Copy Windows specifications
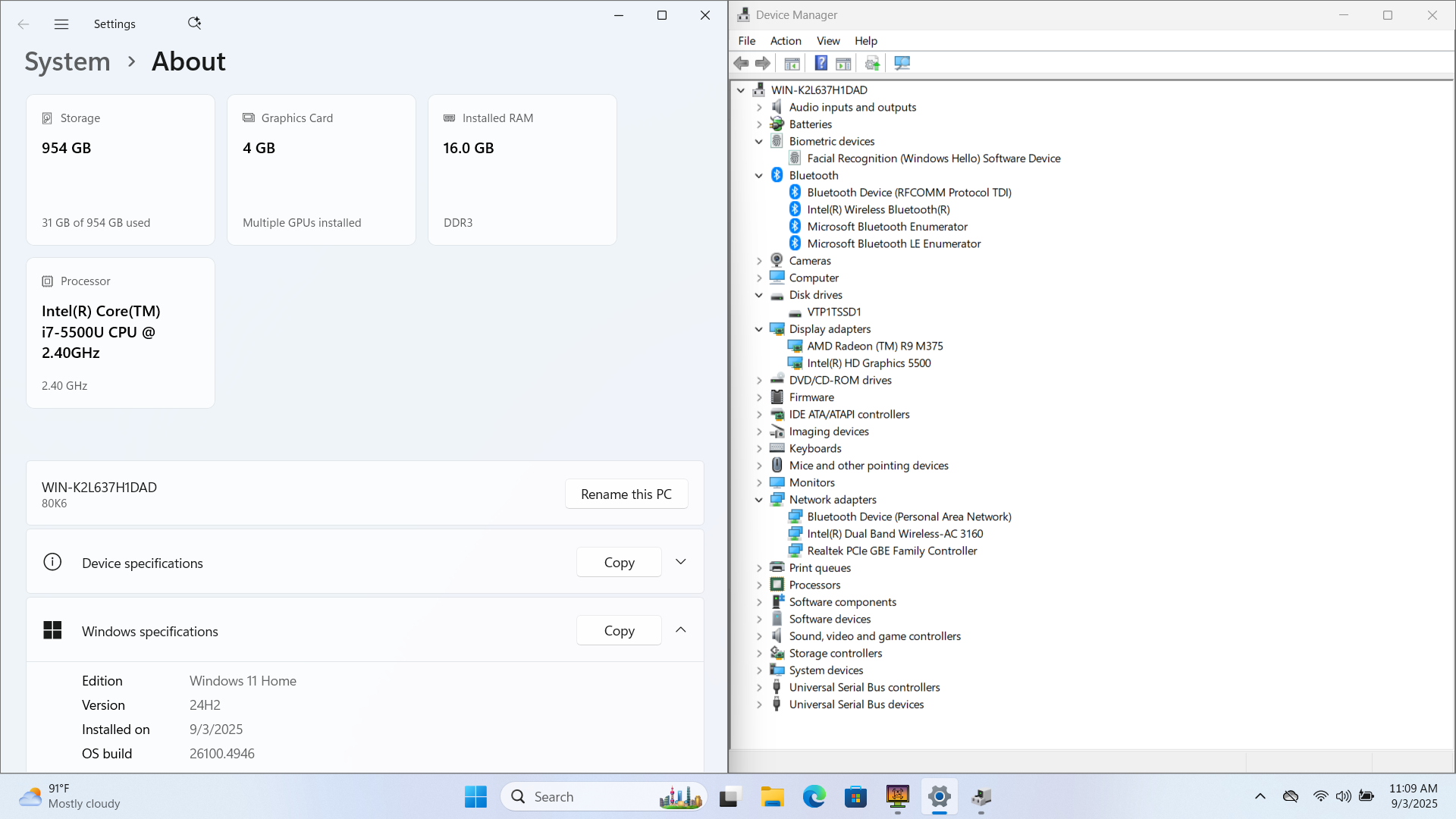1456x819 pixels. tap(619, 631)
